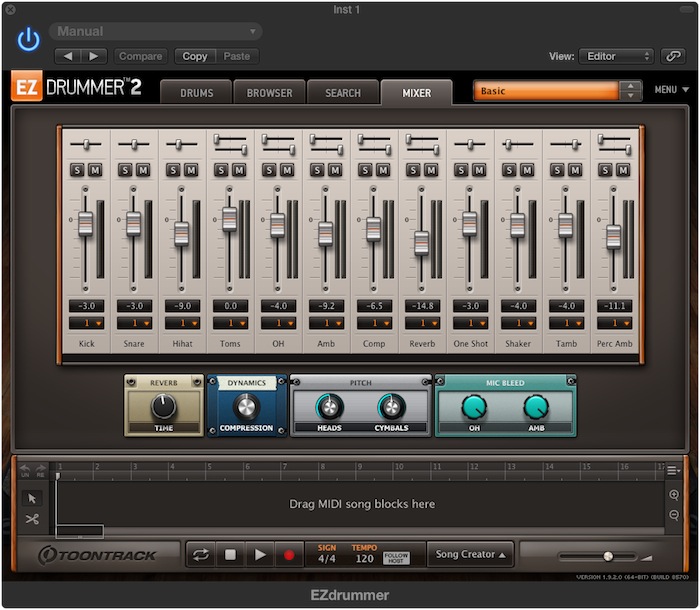This screenshot has width=700, height=610.
Task: Click bar 5 on timeline ruler
Action: tap(209, 467)
